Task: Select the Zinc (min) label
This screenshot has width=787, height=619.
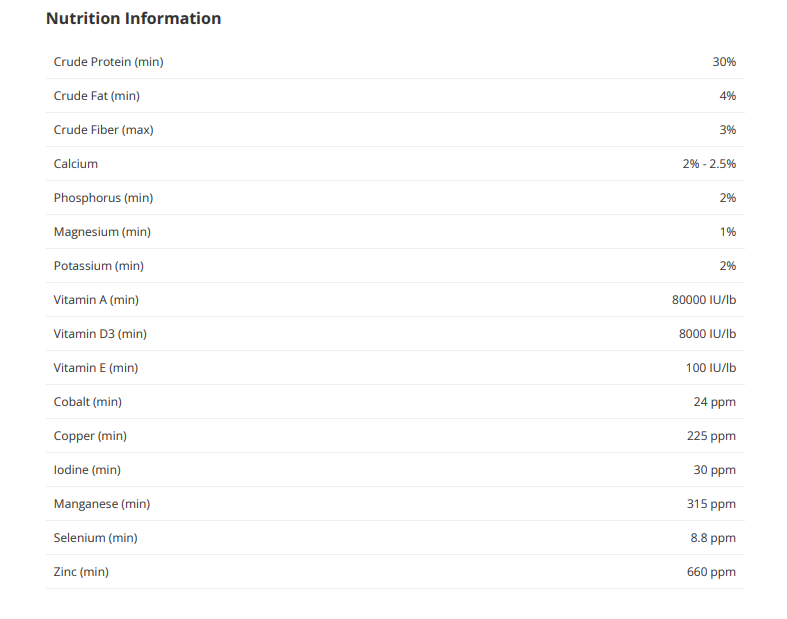Action: coord(81,572)
